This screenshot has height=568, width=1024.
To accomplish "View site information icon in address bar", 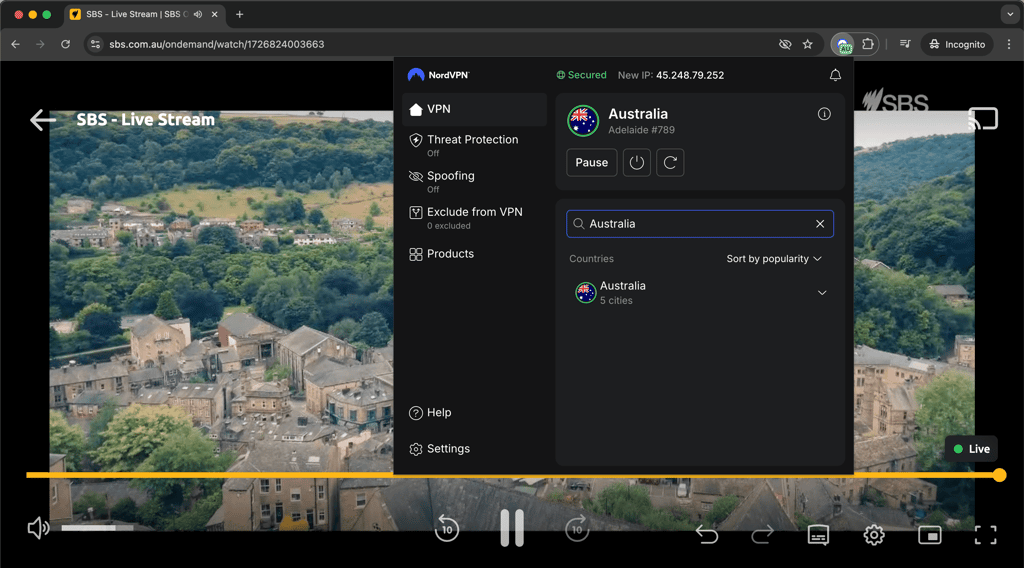I will 95,44.
